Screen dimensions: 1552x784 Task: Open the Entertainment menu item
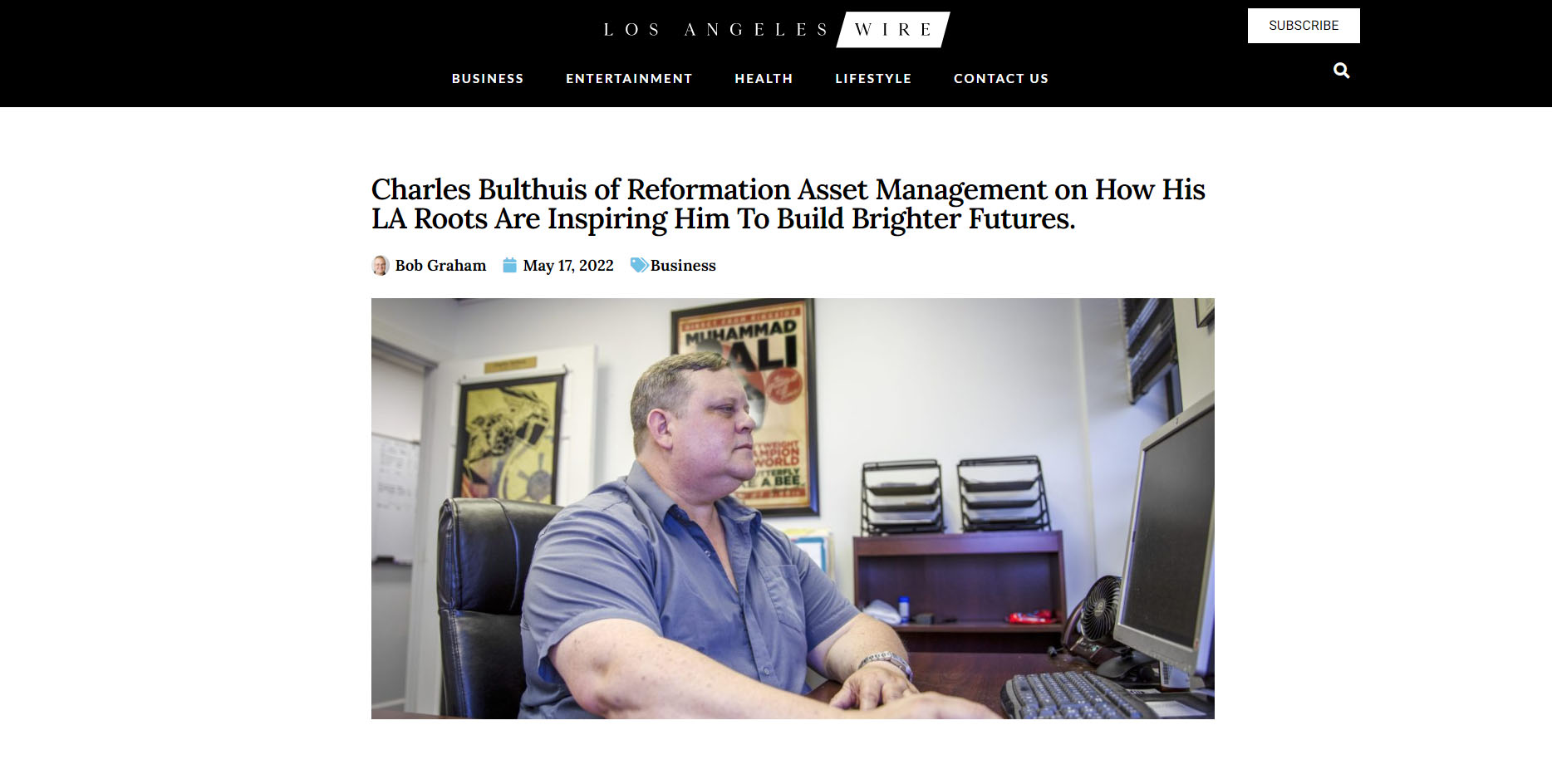[629, 78]
